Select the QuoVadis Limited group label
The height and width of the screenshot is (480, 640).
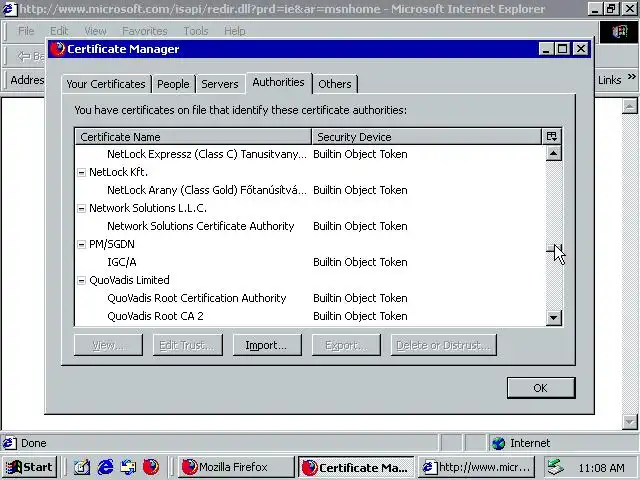(129, 280)
